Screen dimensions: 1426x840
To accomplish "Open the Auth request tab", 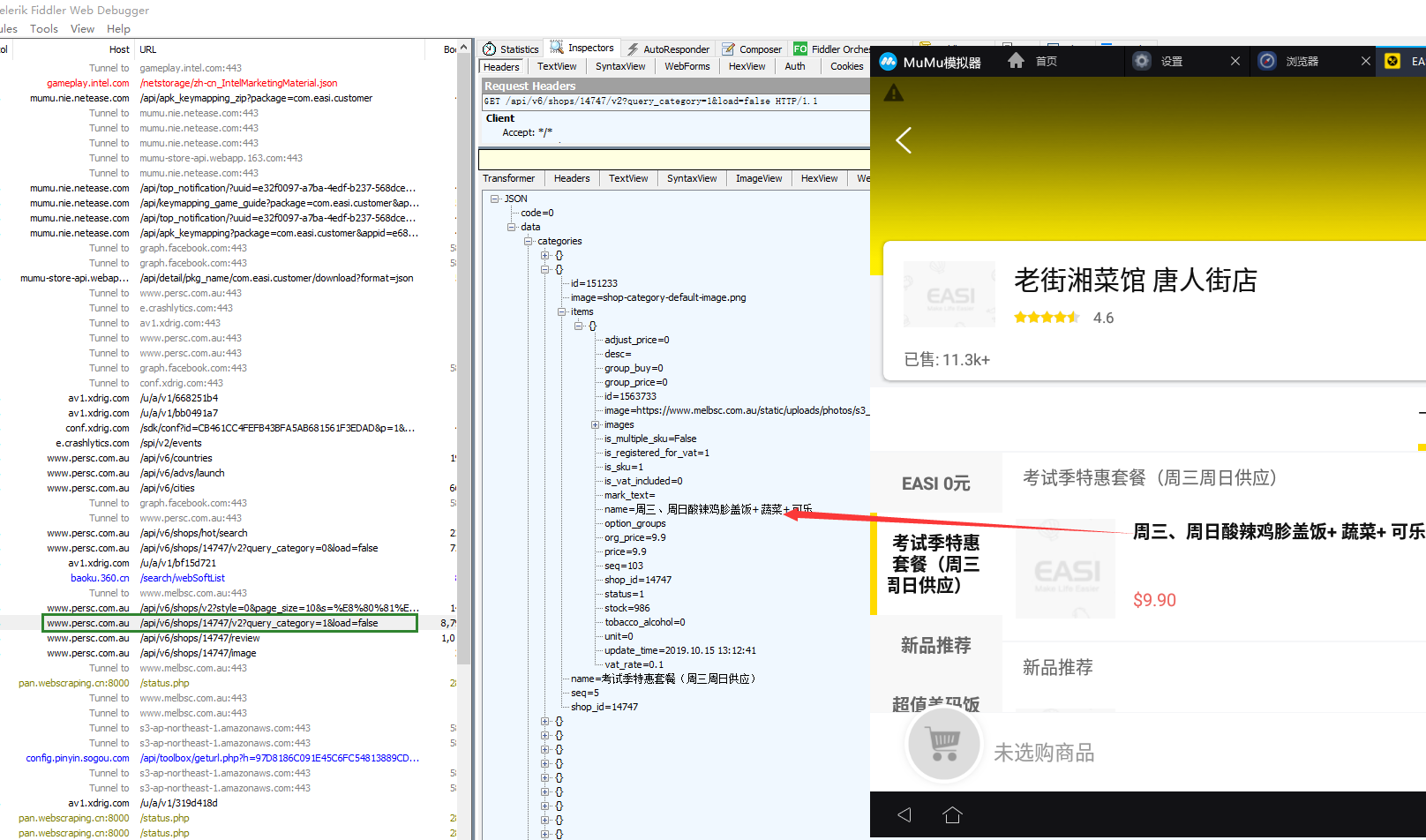I will pyautogui.click(x=795, y=67).
